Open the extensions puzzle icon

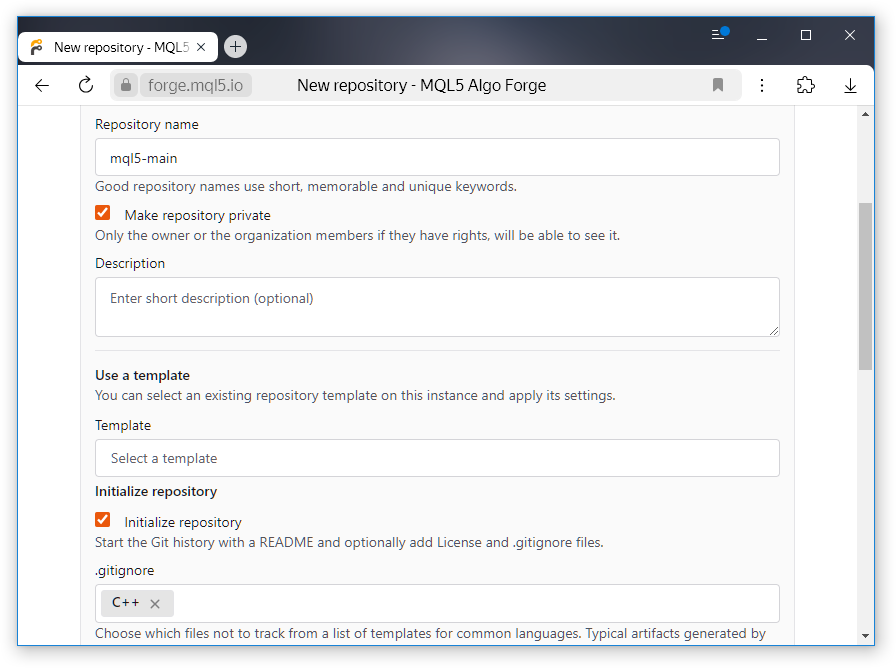pos(805,85)
